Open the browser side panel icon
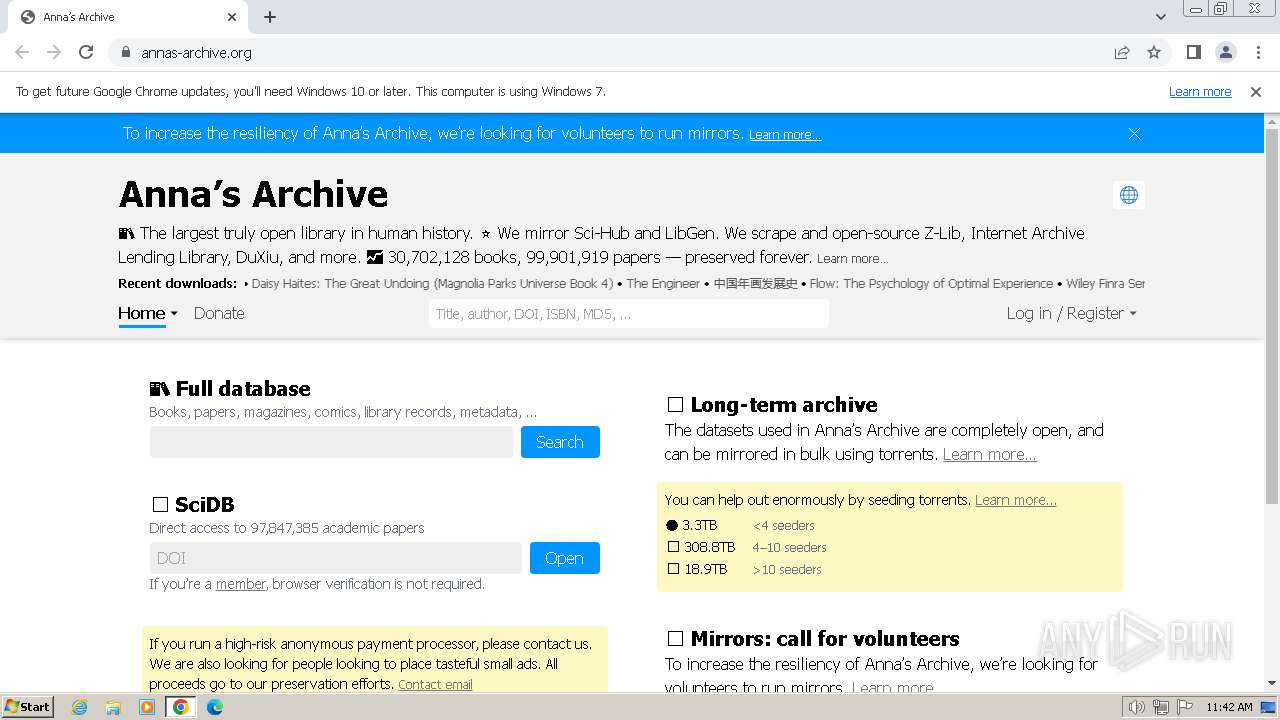Image resolution: width=1280 pixels, height=720 pixels. [x=1194, y=52]
